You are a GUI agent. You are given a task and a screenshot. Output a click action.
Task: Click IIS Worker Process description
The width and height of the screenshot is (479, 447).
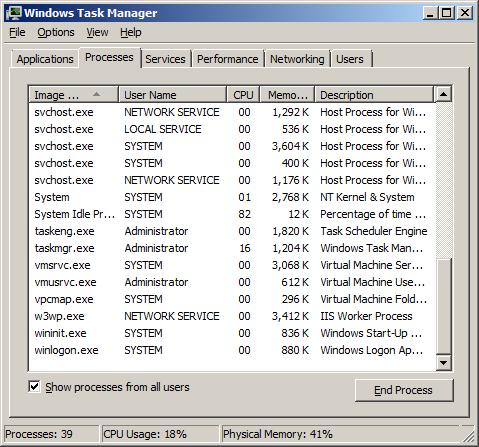coord(366,316)
